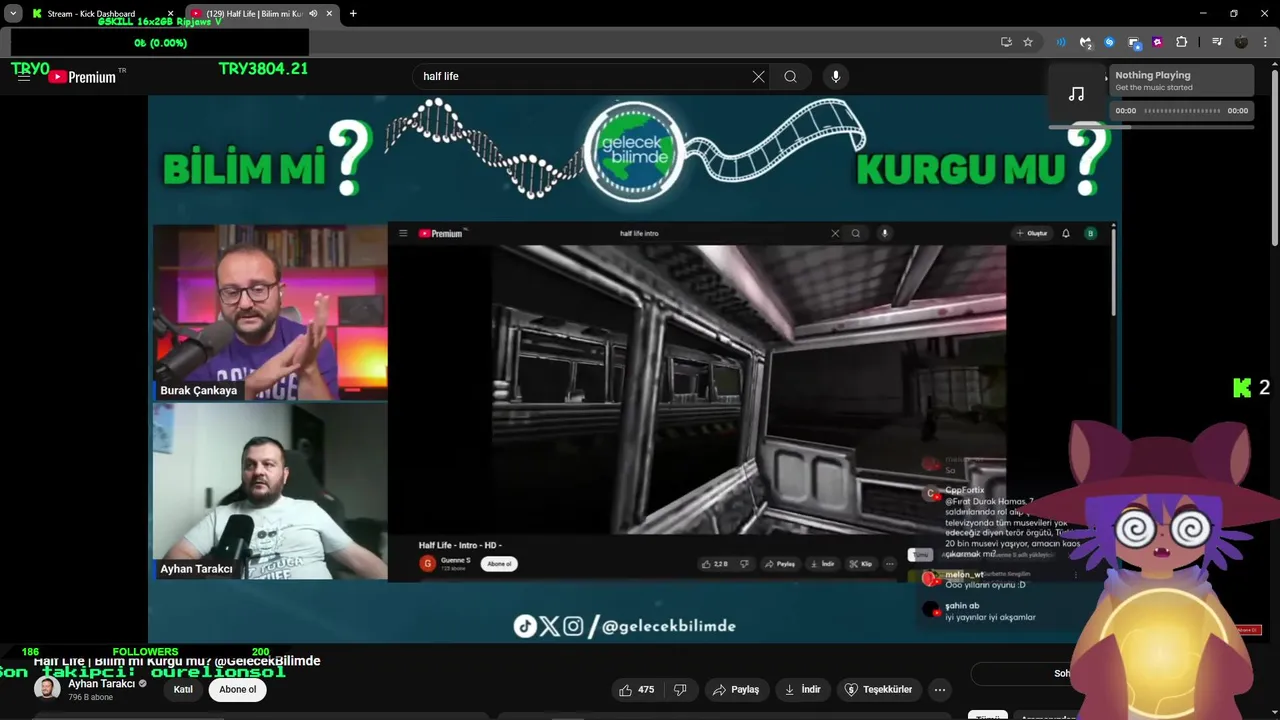This screenshot has height=720, width=1280.
Task: Click the X logo in video footer
Action: [549, 626]
